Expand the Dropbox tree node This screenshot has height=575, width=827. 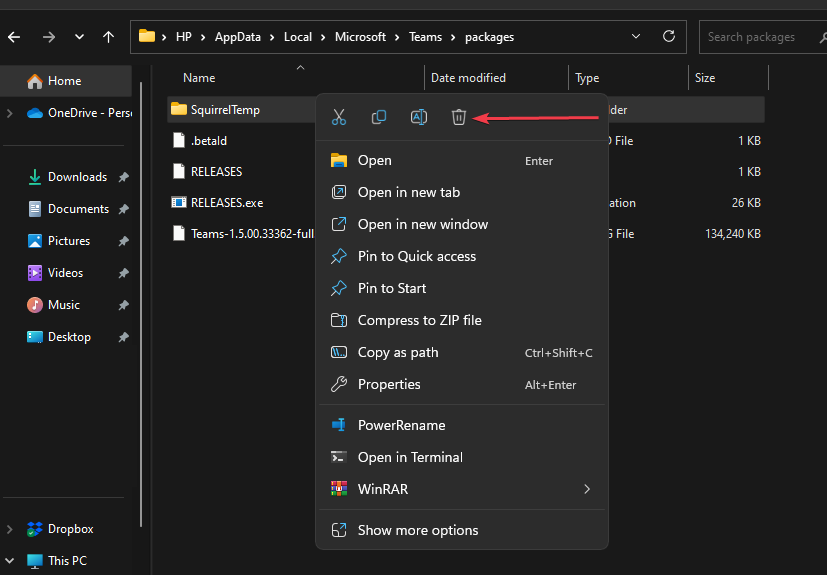9,529
